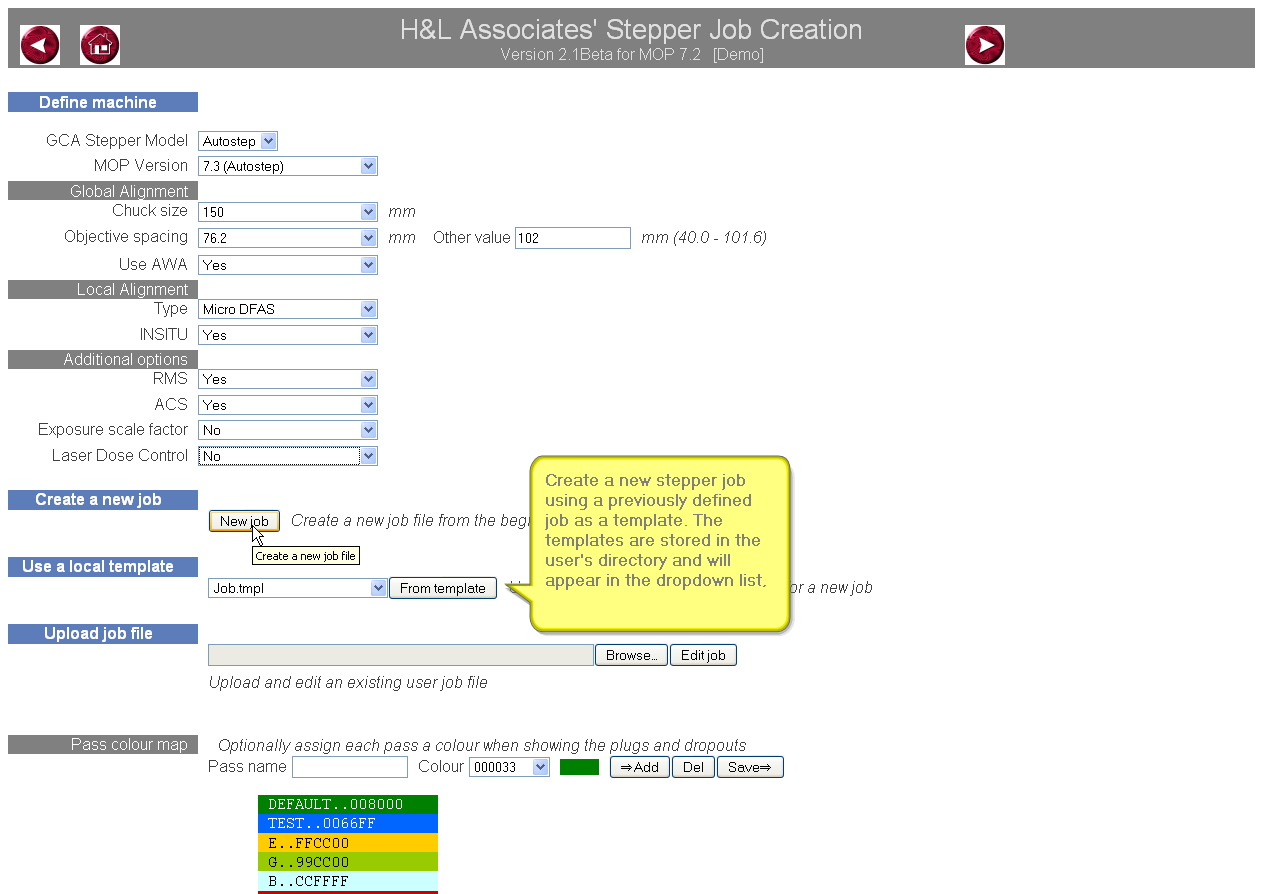The width and height of the screenshot is (1263, 894).
Task: Click the Add pass colour button
Action: tap(640, 767)
